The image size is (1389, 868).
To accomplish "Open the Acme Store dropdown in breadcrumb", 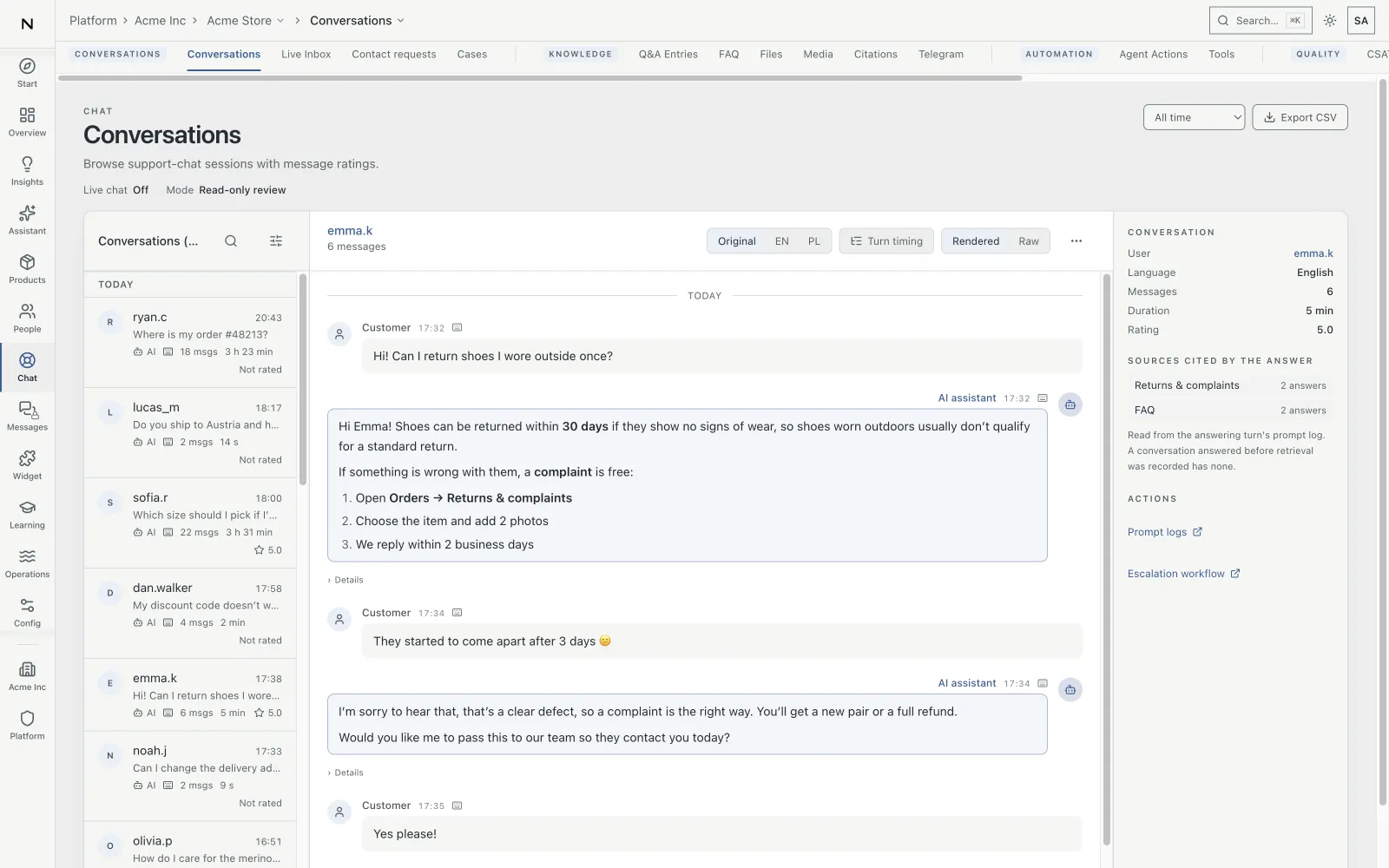I will [x=245, y=21].
